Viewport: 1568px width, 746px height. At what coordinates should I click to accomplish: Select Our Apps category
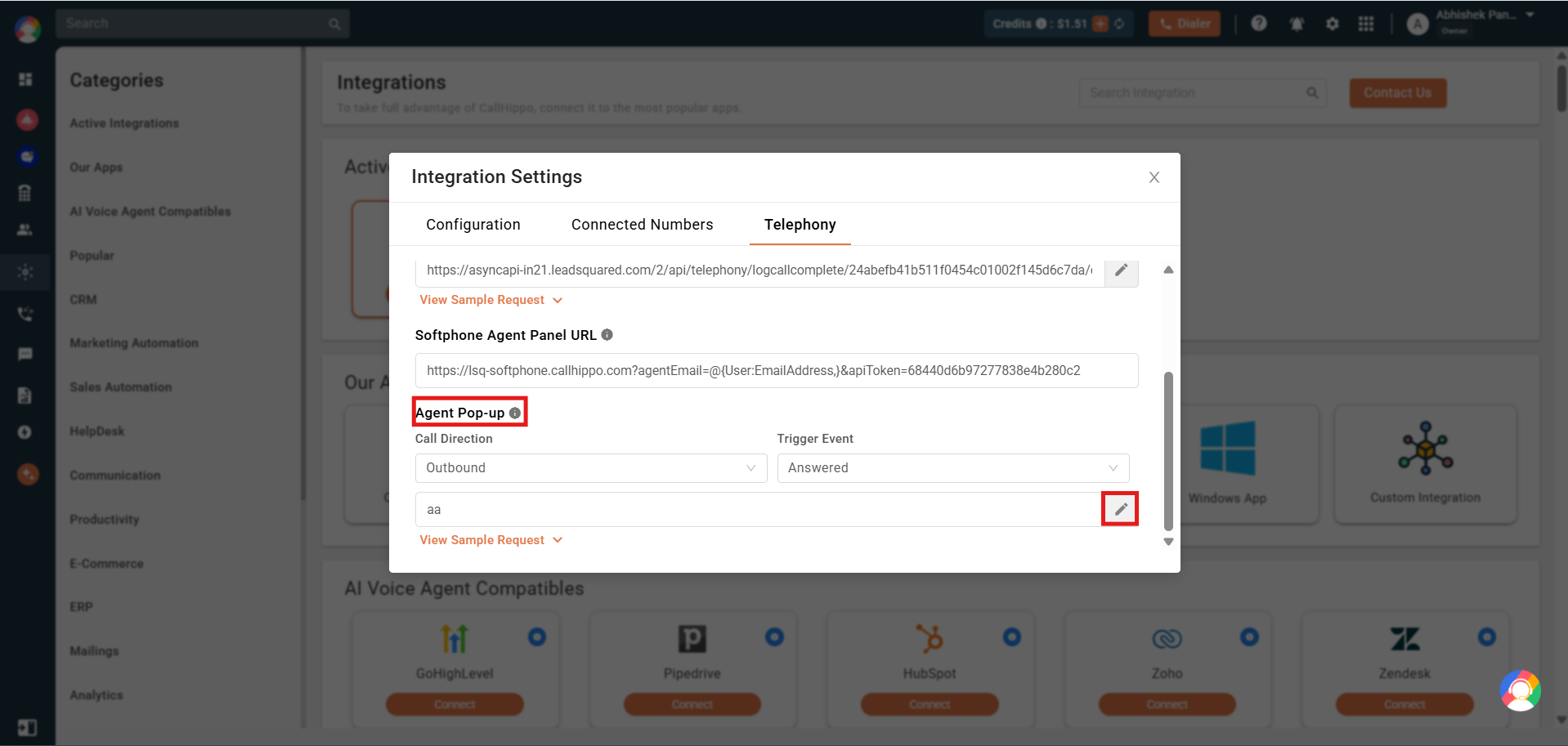point(96,168)
